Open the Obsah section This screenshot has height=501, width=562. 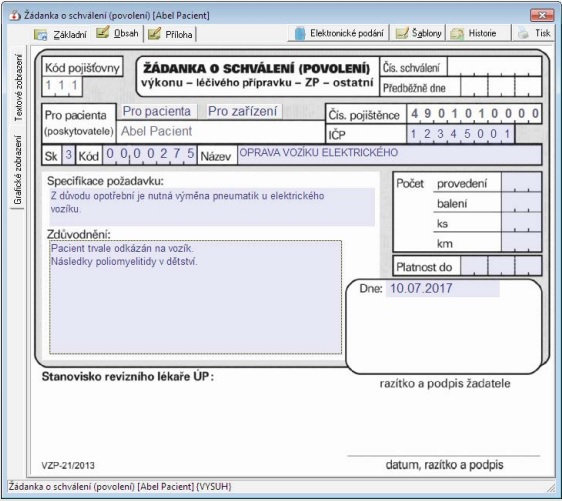coord(117,33)
